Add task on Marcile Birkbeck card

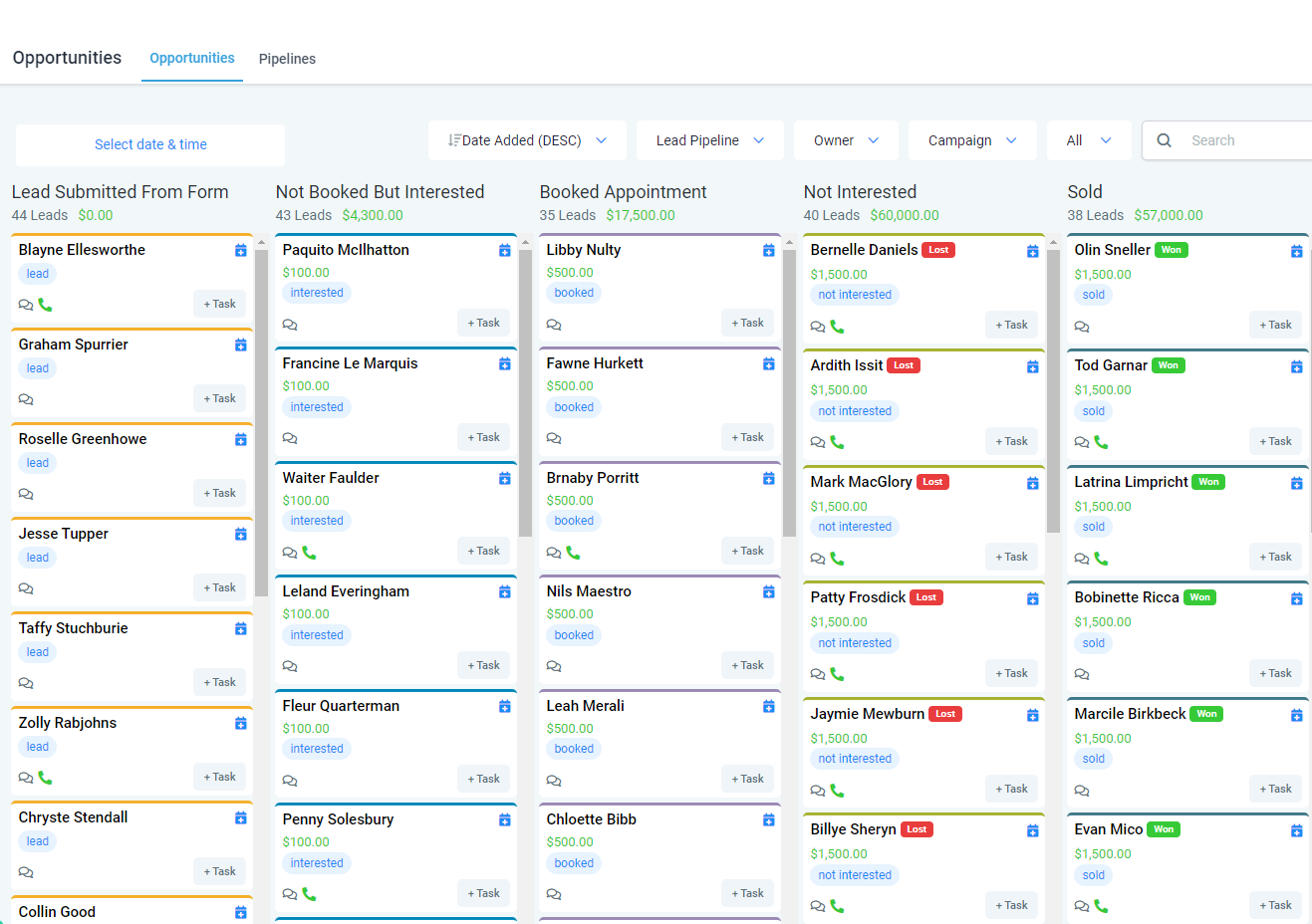coord(1275,789)
